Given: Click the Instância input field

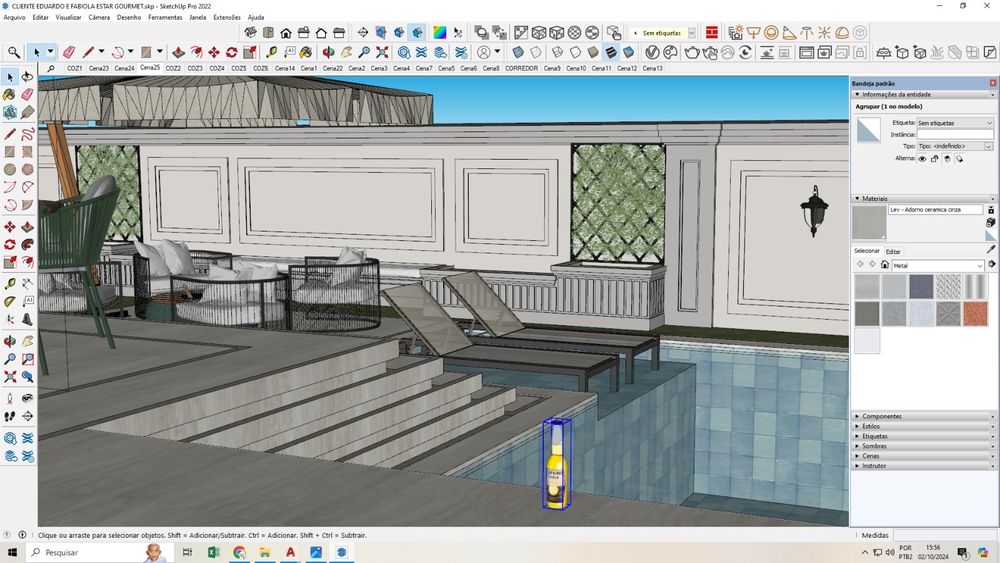Looking at the screenshot, I should tap(955, 134).
